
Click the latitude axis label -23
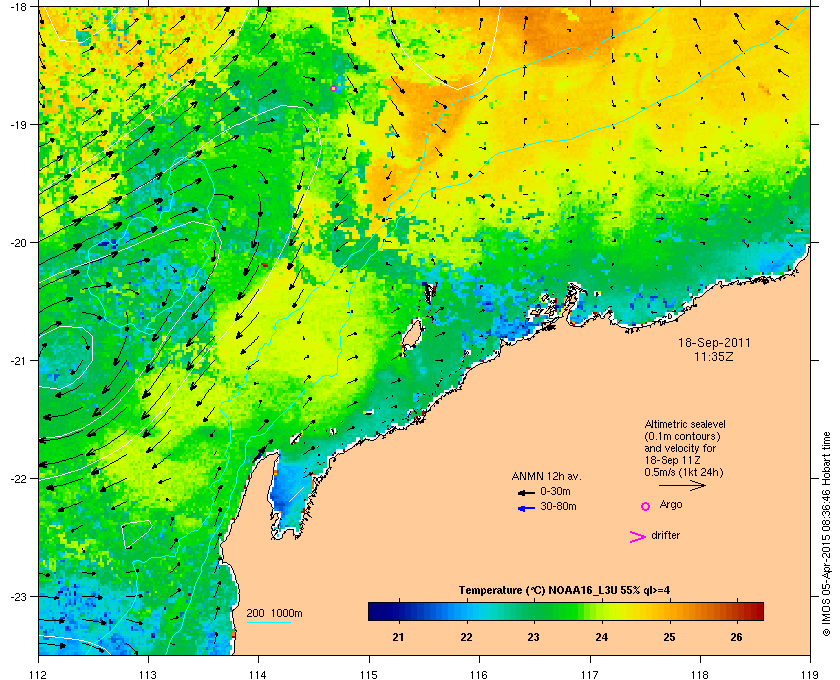(18, 596)
